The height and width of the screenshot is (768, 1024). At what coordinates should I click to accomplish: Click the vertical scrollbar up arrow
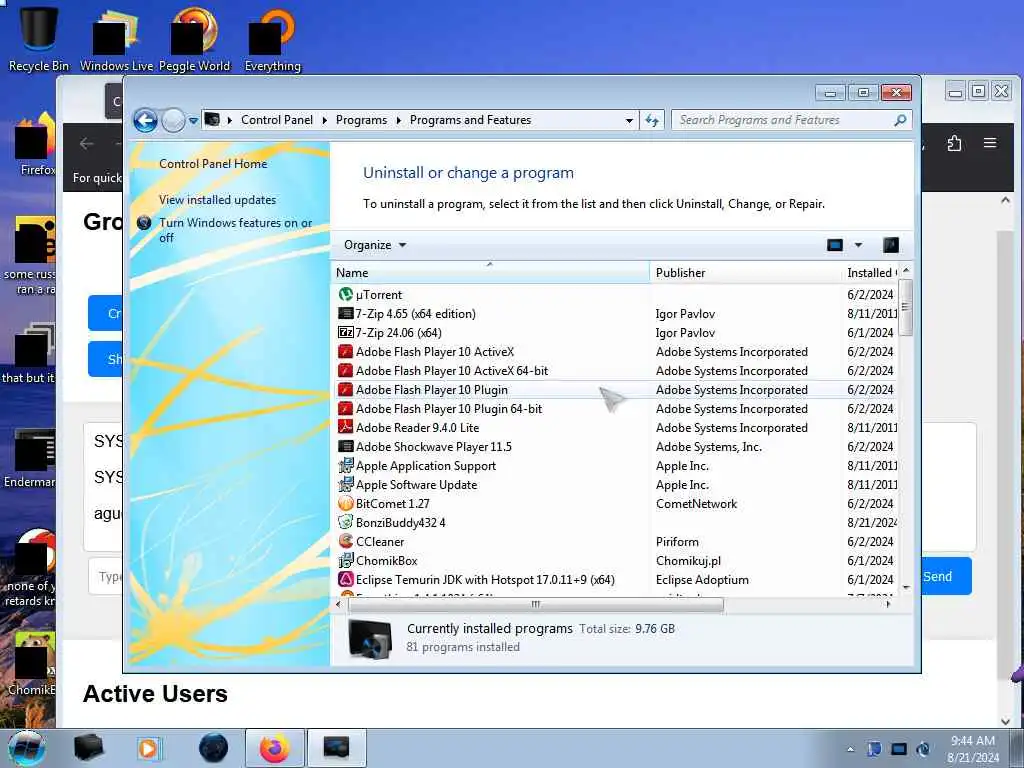pyautogui.click(x=906, y=270)
